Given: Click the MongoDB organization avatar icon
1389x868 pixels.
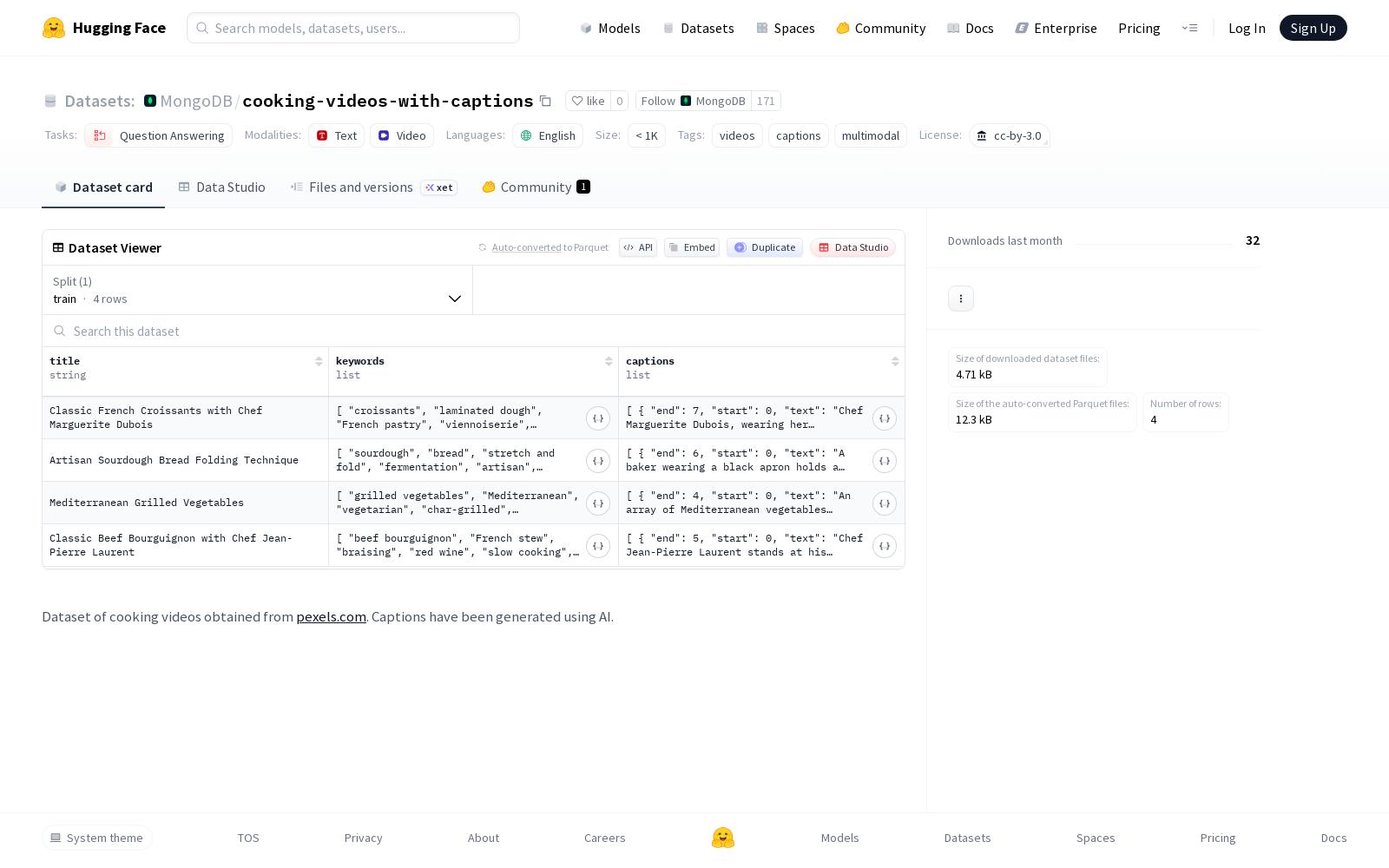Looking at the screenshot, I should (x=150, y=101).
